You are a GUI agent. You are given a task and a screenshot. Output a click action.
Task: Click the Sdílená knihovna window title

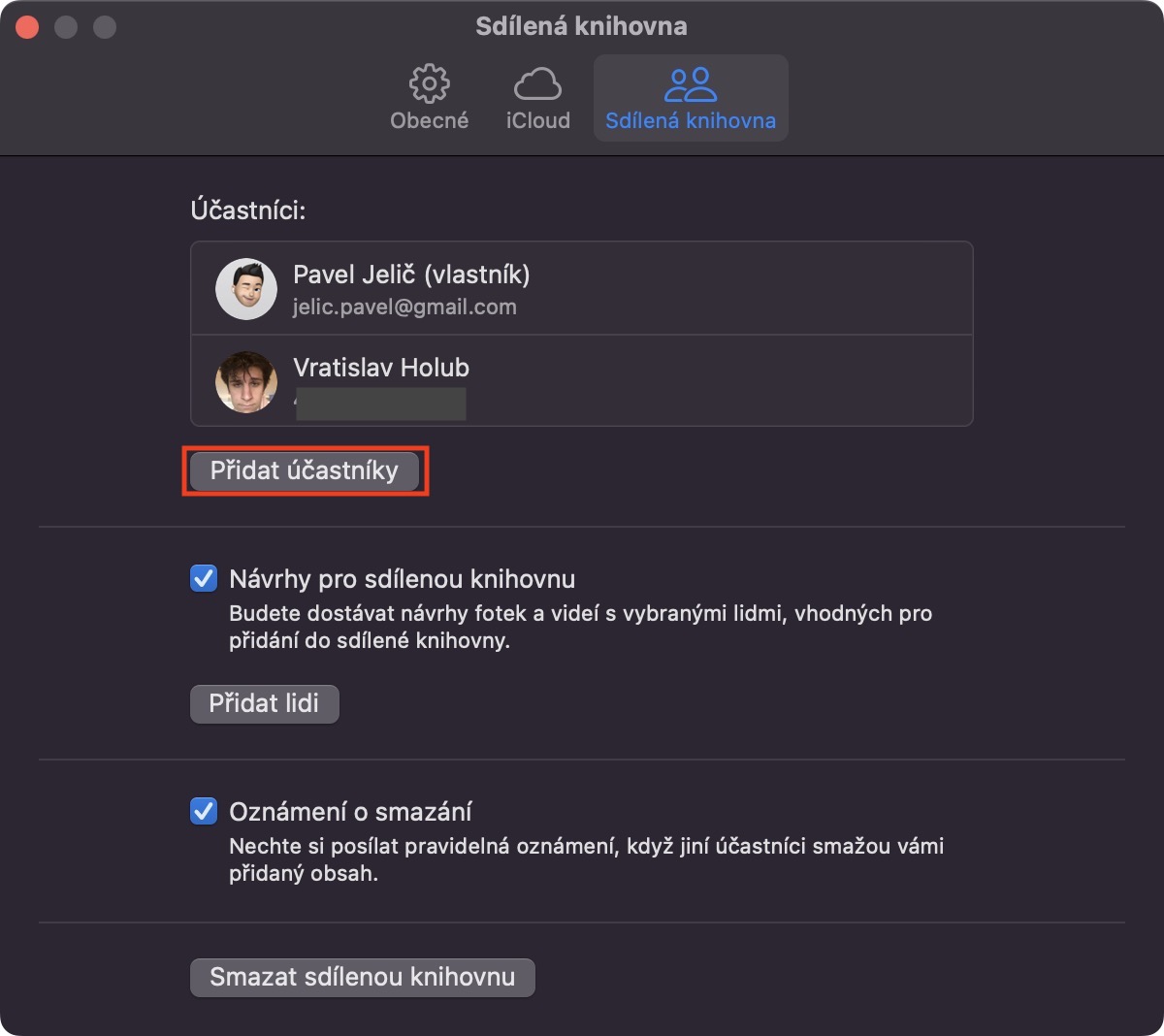[x=581, y=26]
